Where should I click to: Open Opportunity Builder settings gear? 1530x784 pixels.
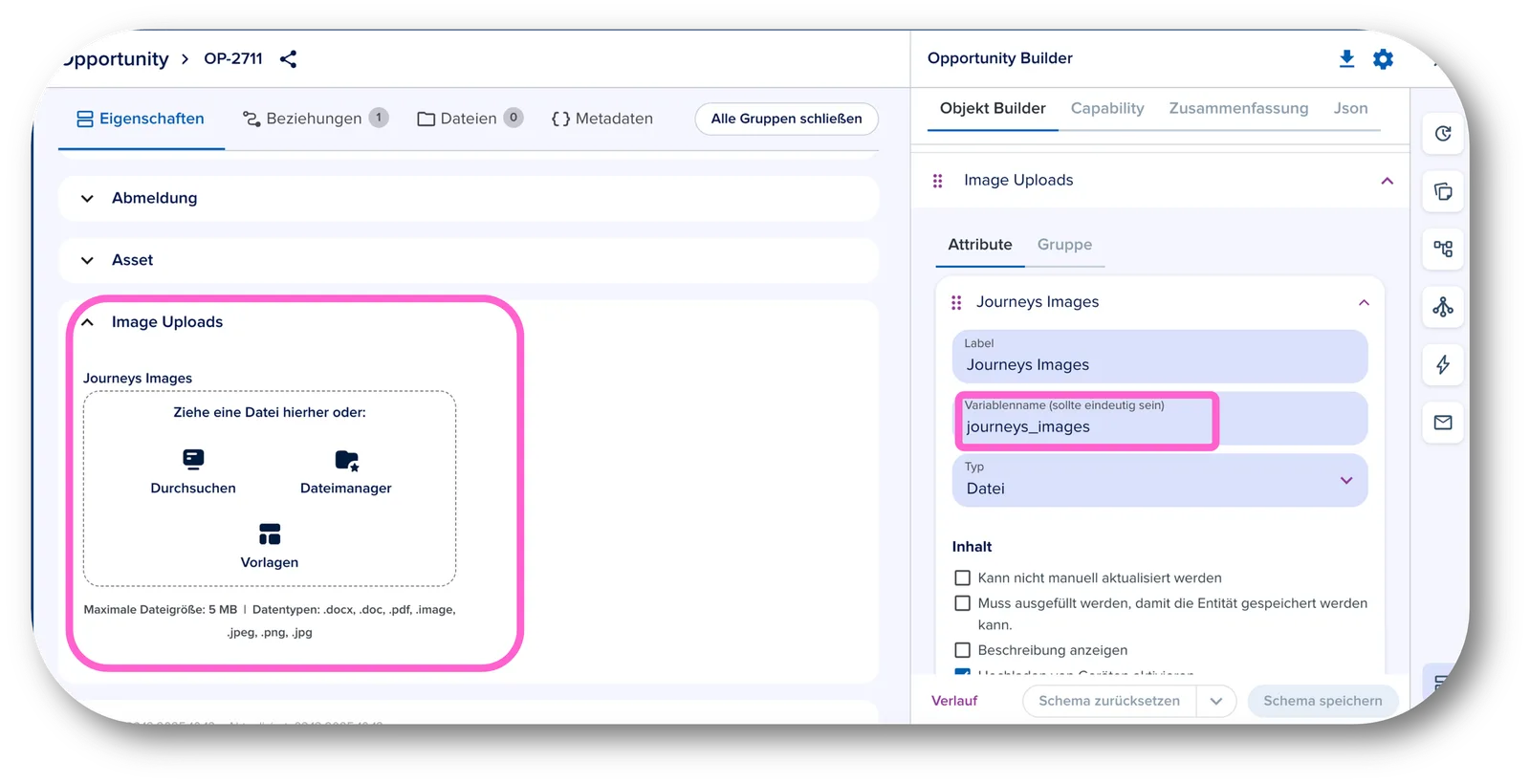tap(1383, 59)
